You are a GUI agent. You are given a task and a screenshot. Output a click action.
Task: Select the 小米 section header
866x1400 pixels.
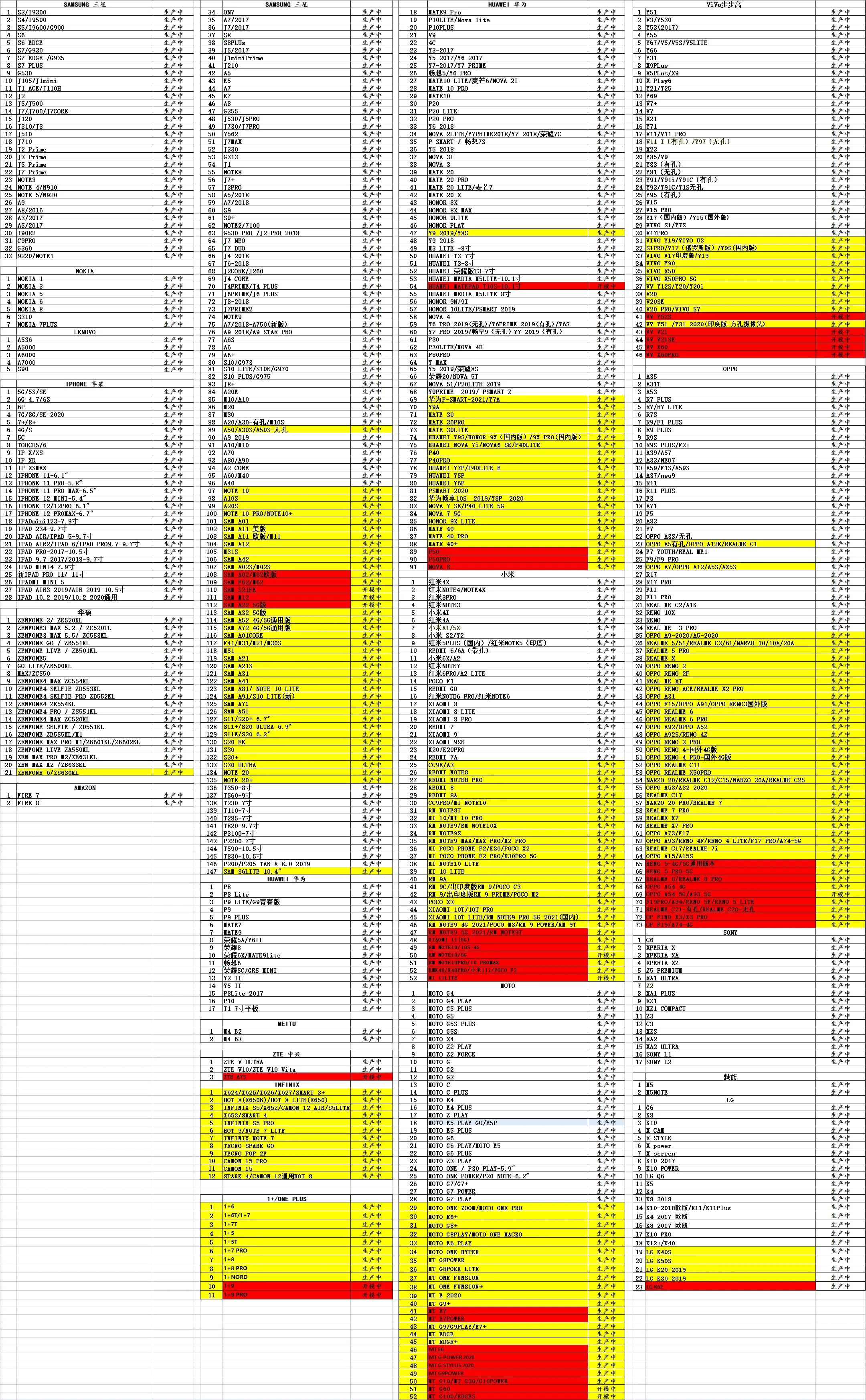[508, 574]
